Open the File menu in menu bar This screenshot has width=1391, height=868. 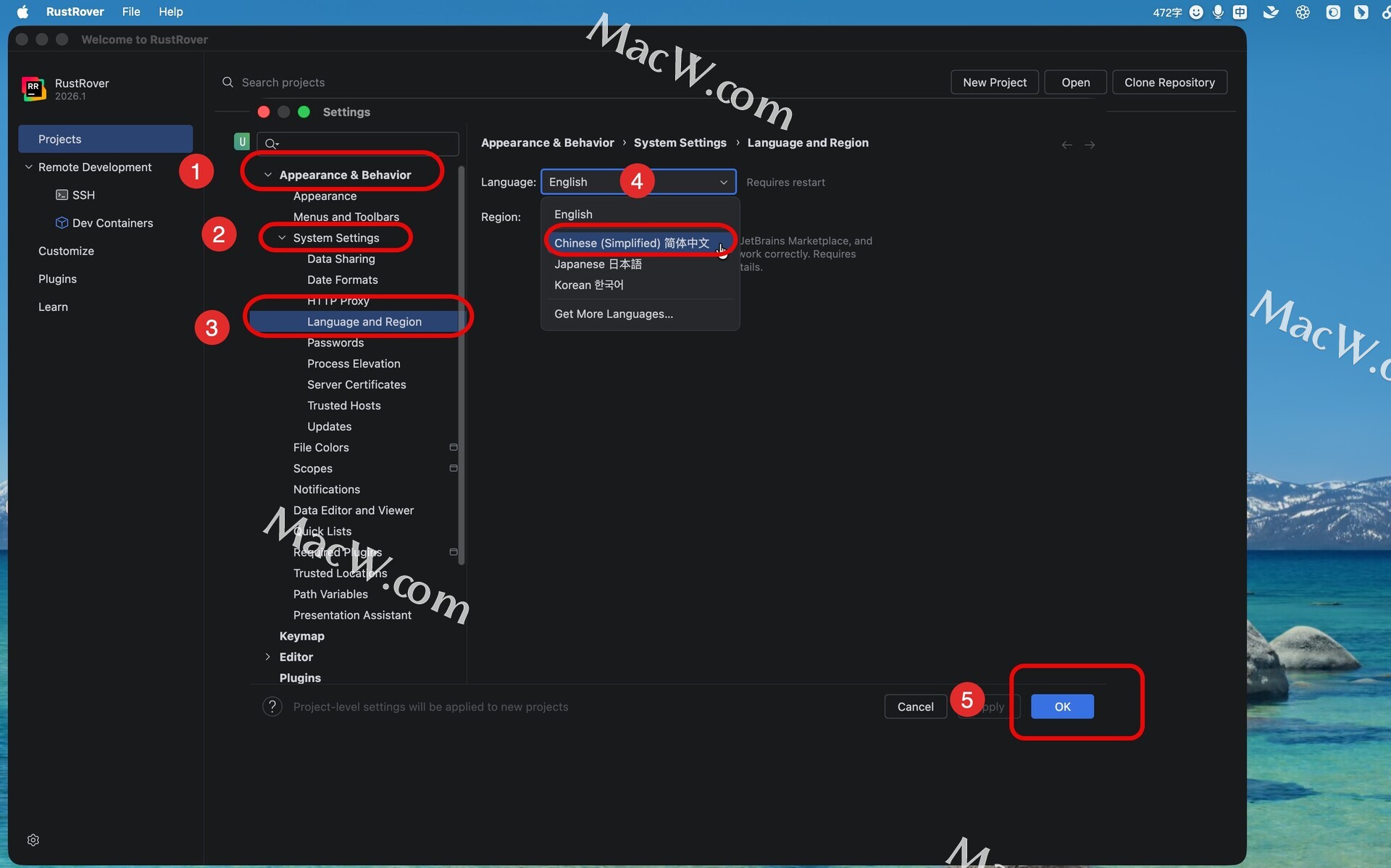(131, 12)
